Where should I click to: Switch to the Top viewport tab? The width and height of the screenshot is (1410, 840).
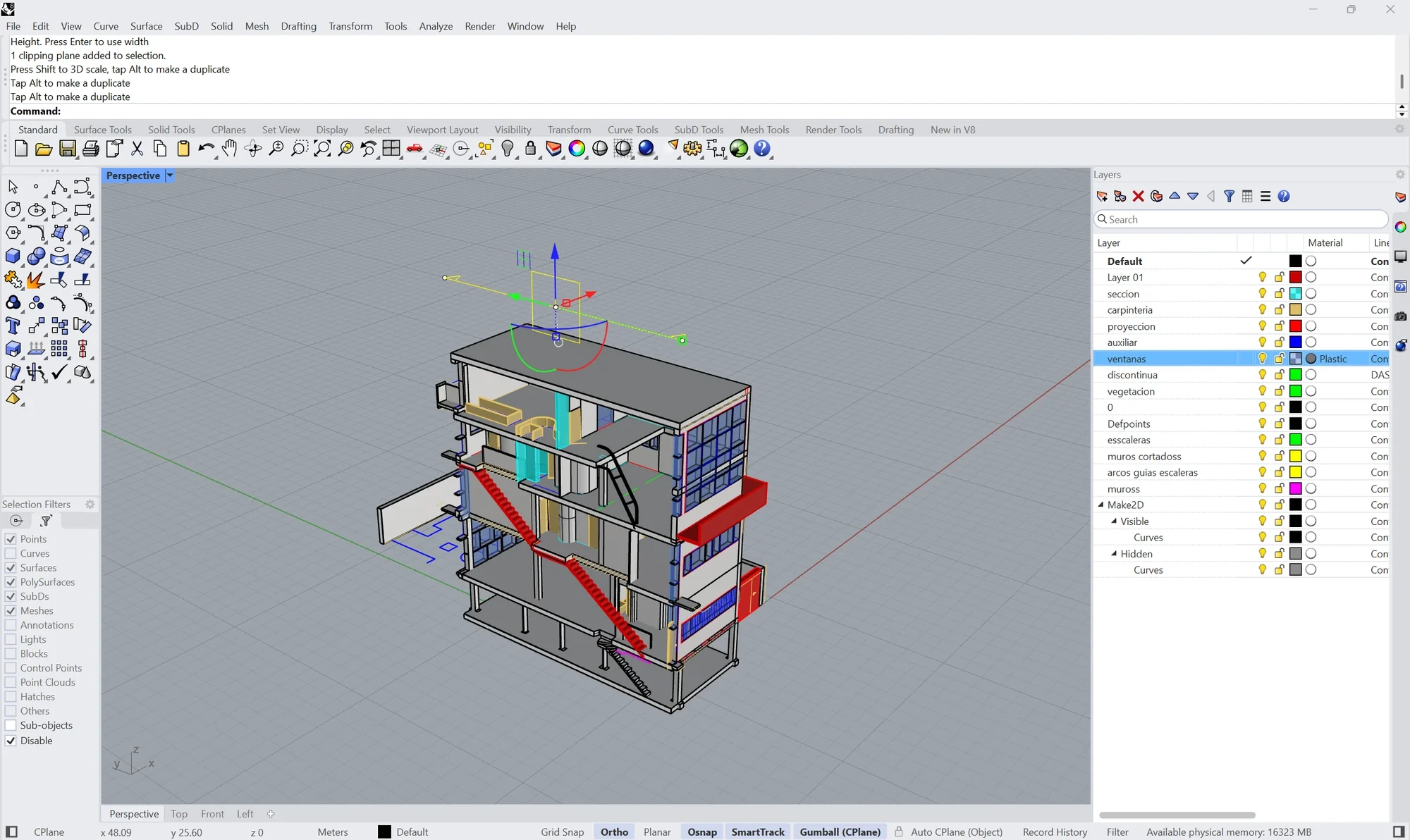tap(179, 814)
